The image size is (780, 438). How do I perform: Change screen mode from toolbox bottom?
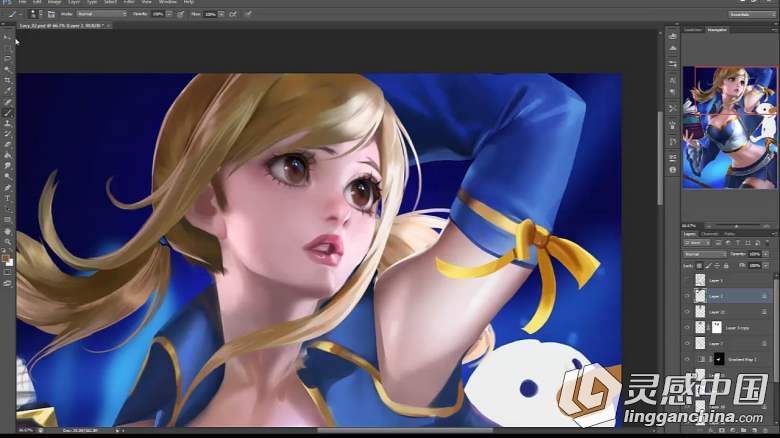pos(7,283)
